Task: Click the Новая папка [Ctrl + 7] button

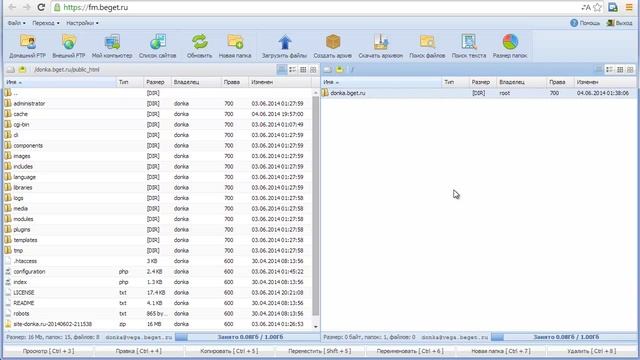Action: pyautogui.click(x=500, y=351)
